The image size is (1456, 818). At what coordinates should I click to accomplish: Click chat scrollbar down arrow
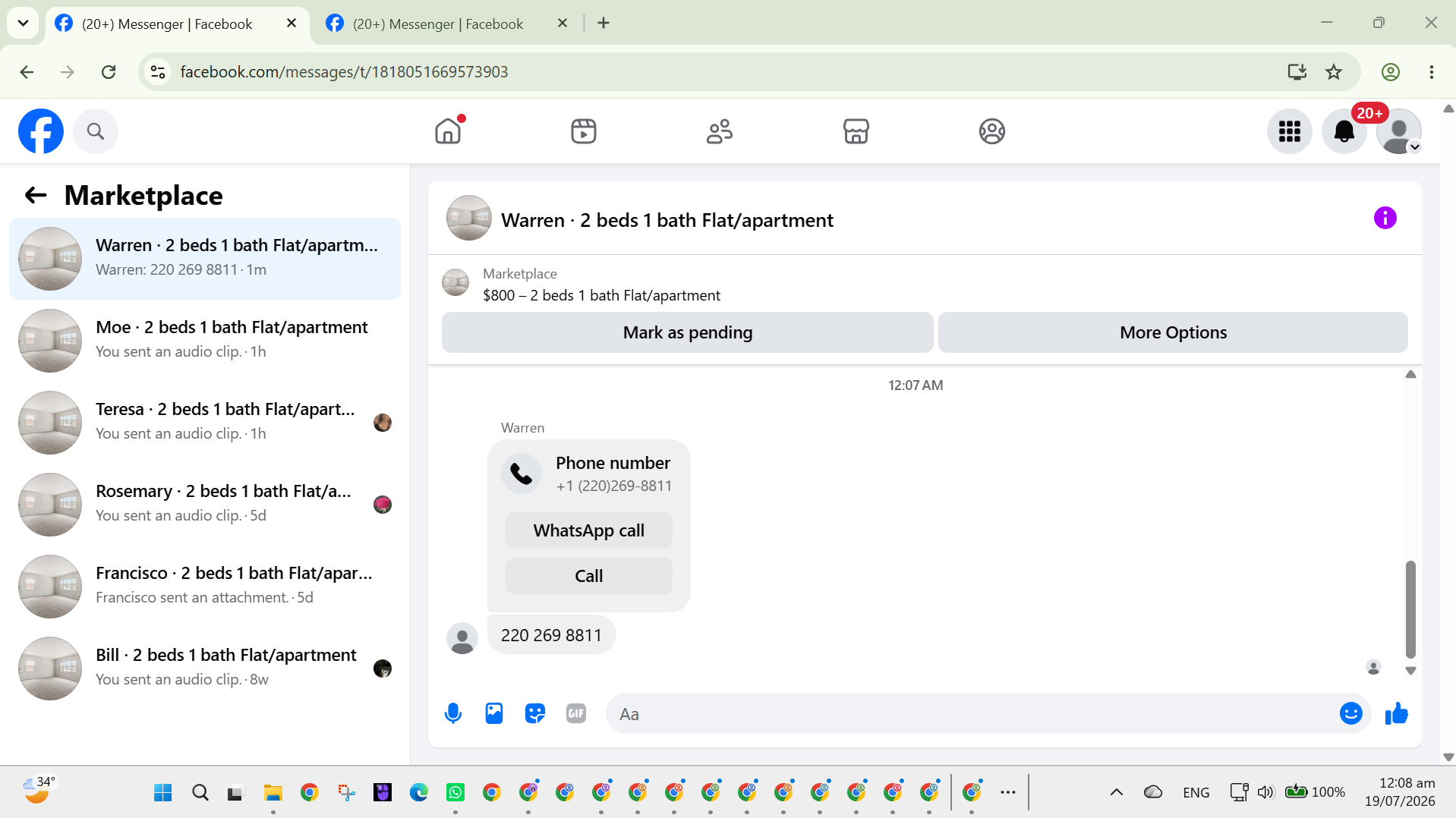(x=1410, y=671)
